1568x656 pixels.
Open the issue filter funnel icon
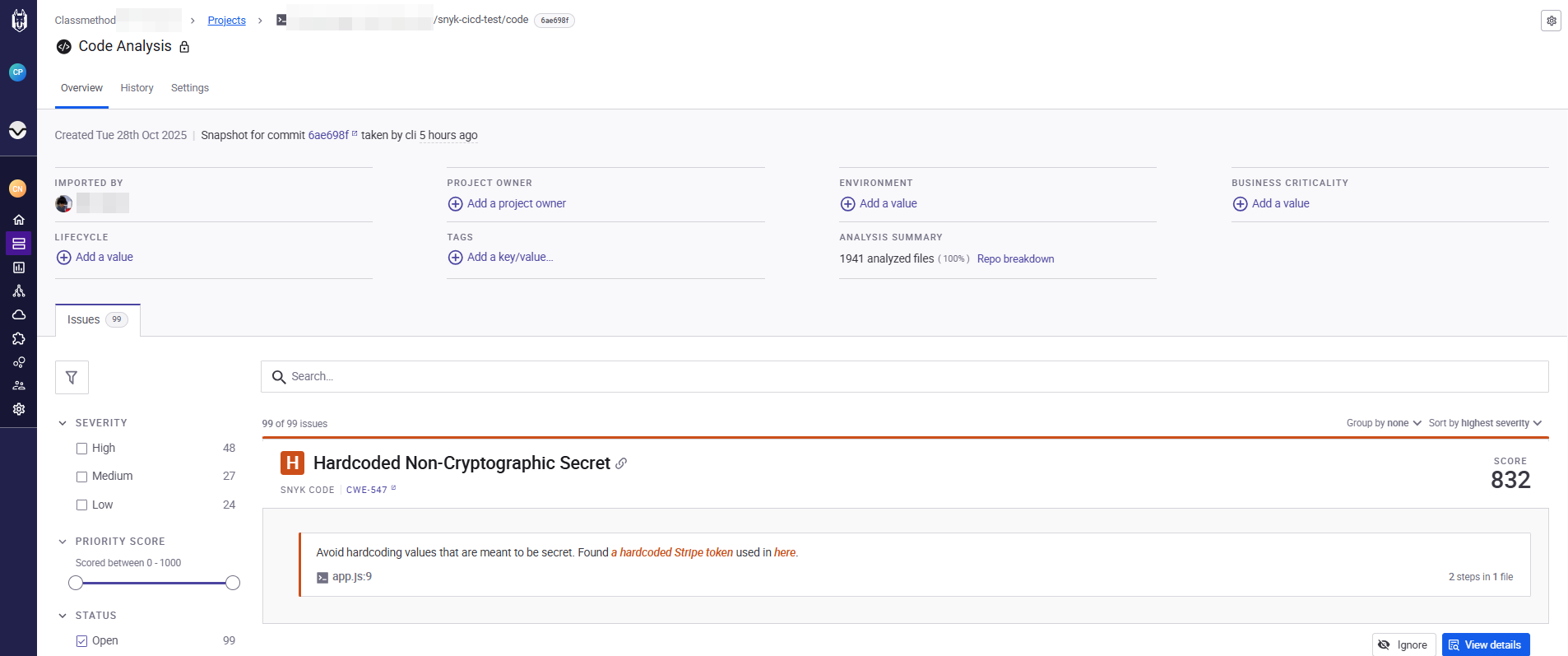(x=72, y=377)
